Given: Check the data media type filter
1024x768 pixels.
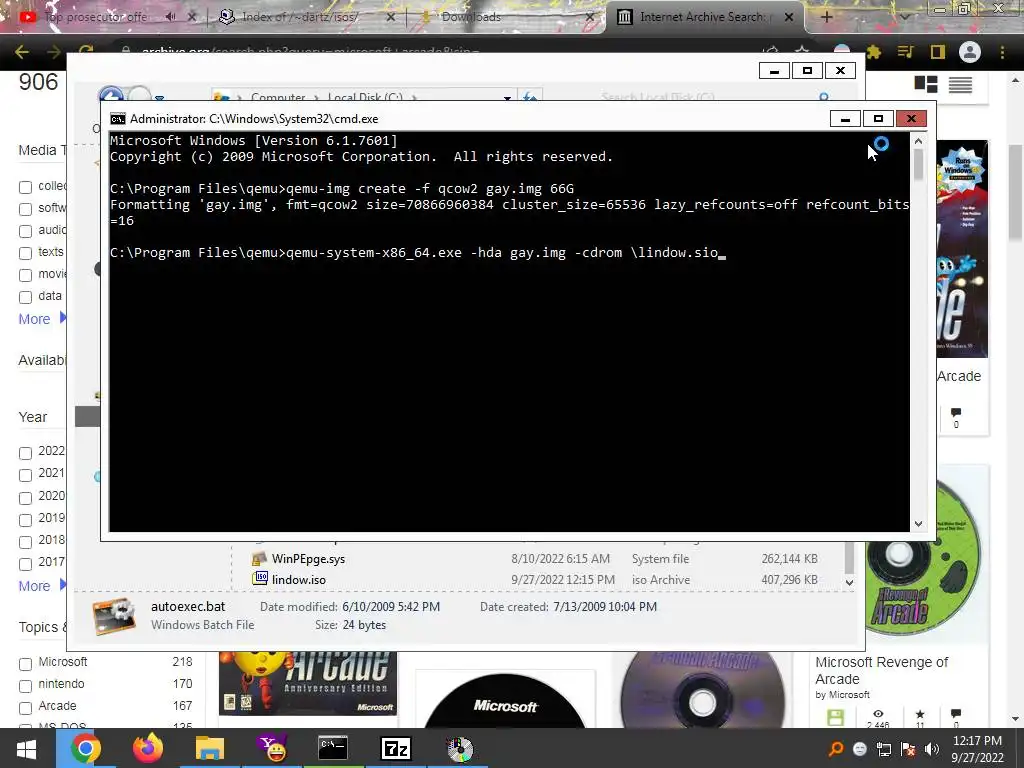Looking at the screenshot, I should tap(25, 297).
